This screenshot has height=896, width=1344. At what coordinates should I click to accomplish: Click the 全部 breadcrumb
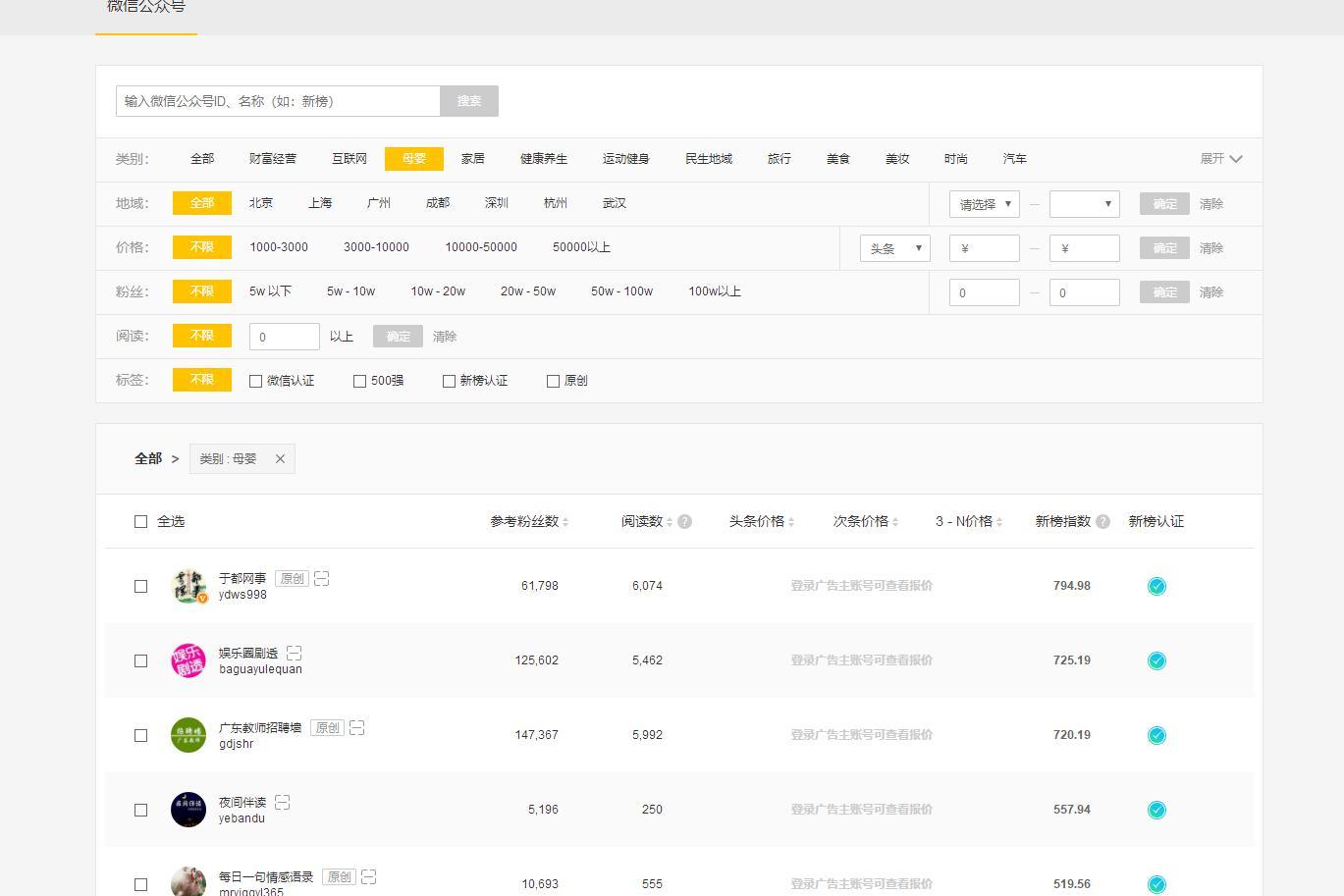[x=148, y=458]
